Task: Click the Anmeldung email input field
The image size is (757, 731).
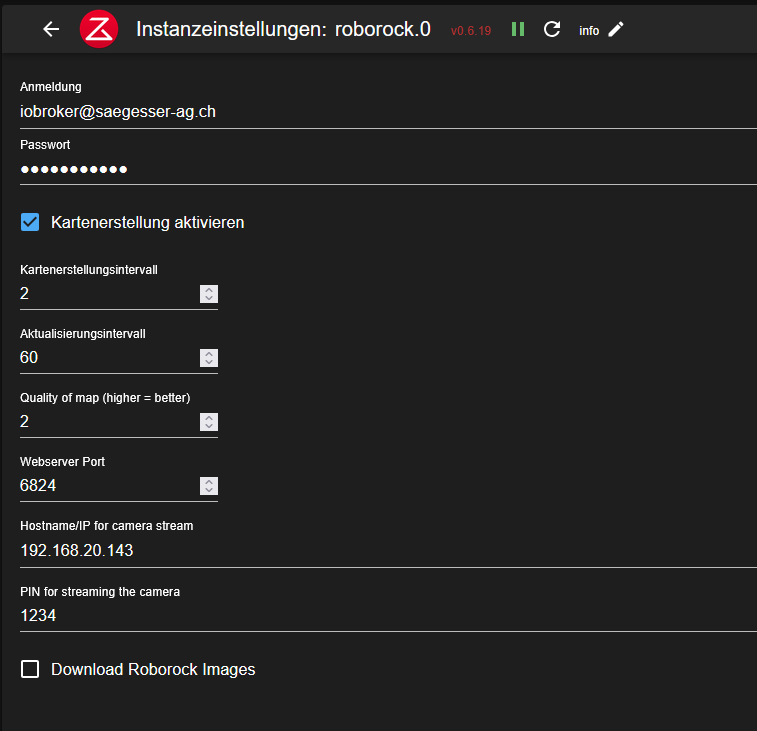Action: [380, 112]
